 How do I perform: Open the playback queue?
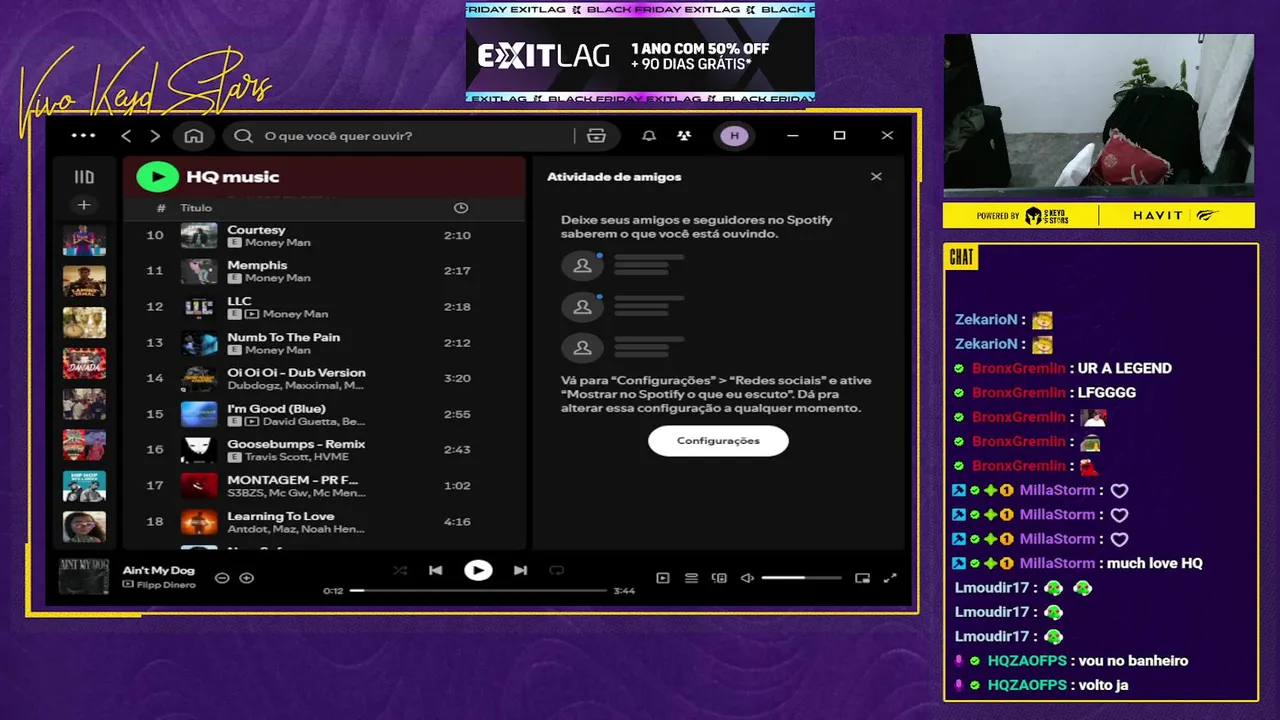691,578
